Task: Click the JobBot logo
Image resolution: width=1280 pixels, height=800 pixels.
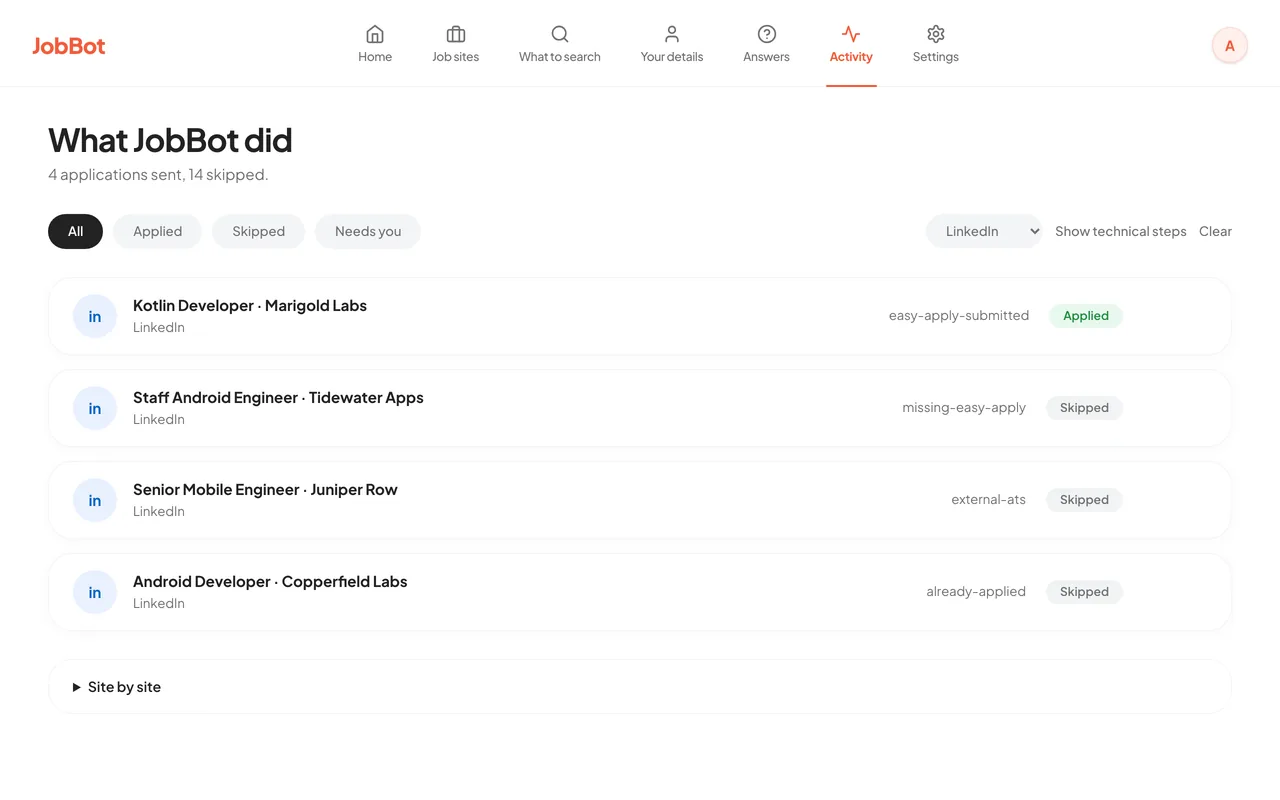Action: [x=69, y=45]
